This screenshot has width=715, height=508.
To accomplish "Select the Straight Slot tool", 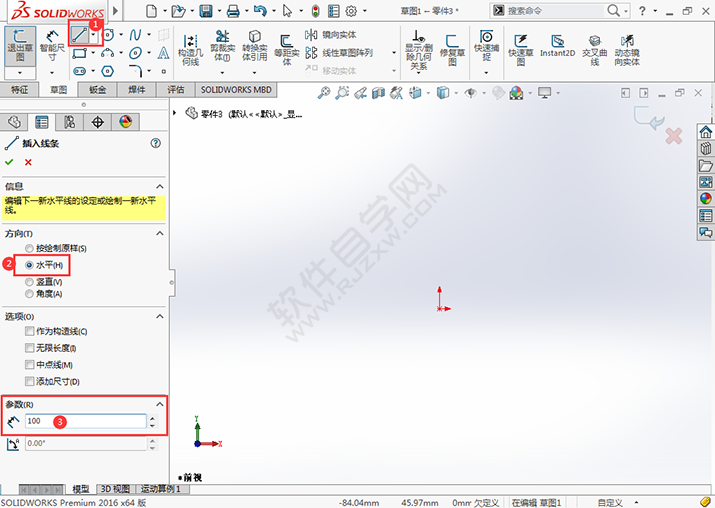I will [x=79, y=71].
